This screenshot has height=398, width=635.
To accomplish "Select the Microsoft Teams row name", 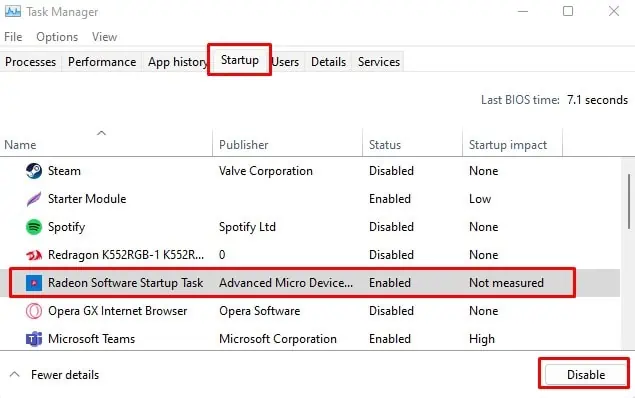I will click(x=92, y=339).
